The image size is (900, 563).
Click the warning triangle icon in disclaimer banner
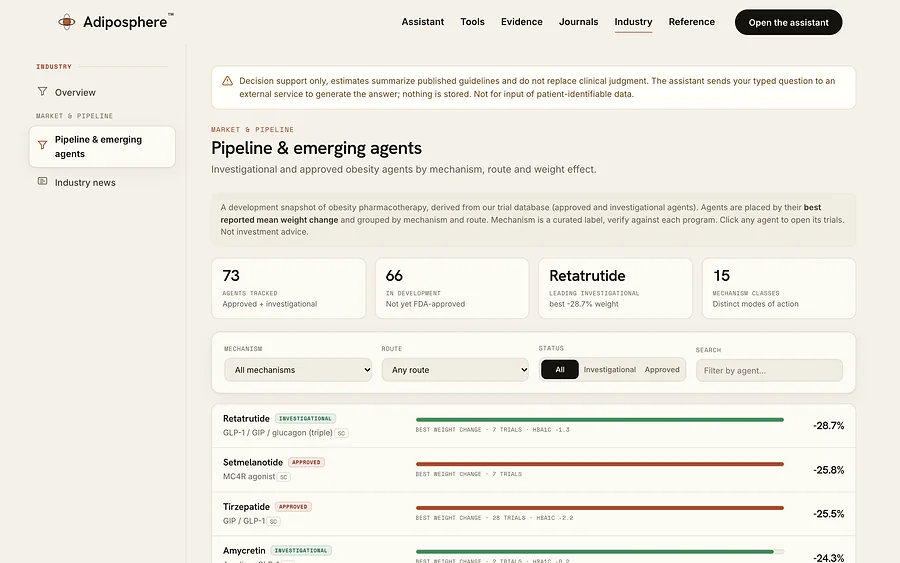click(227, 81)
